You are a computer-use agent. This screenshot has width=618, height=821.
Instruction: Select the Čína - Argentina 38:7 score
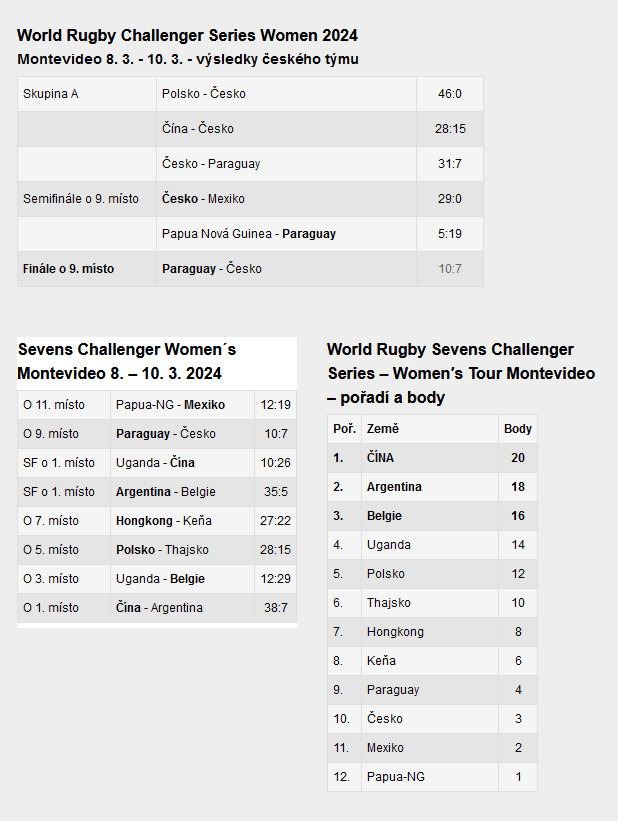pos(274,608)
